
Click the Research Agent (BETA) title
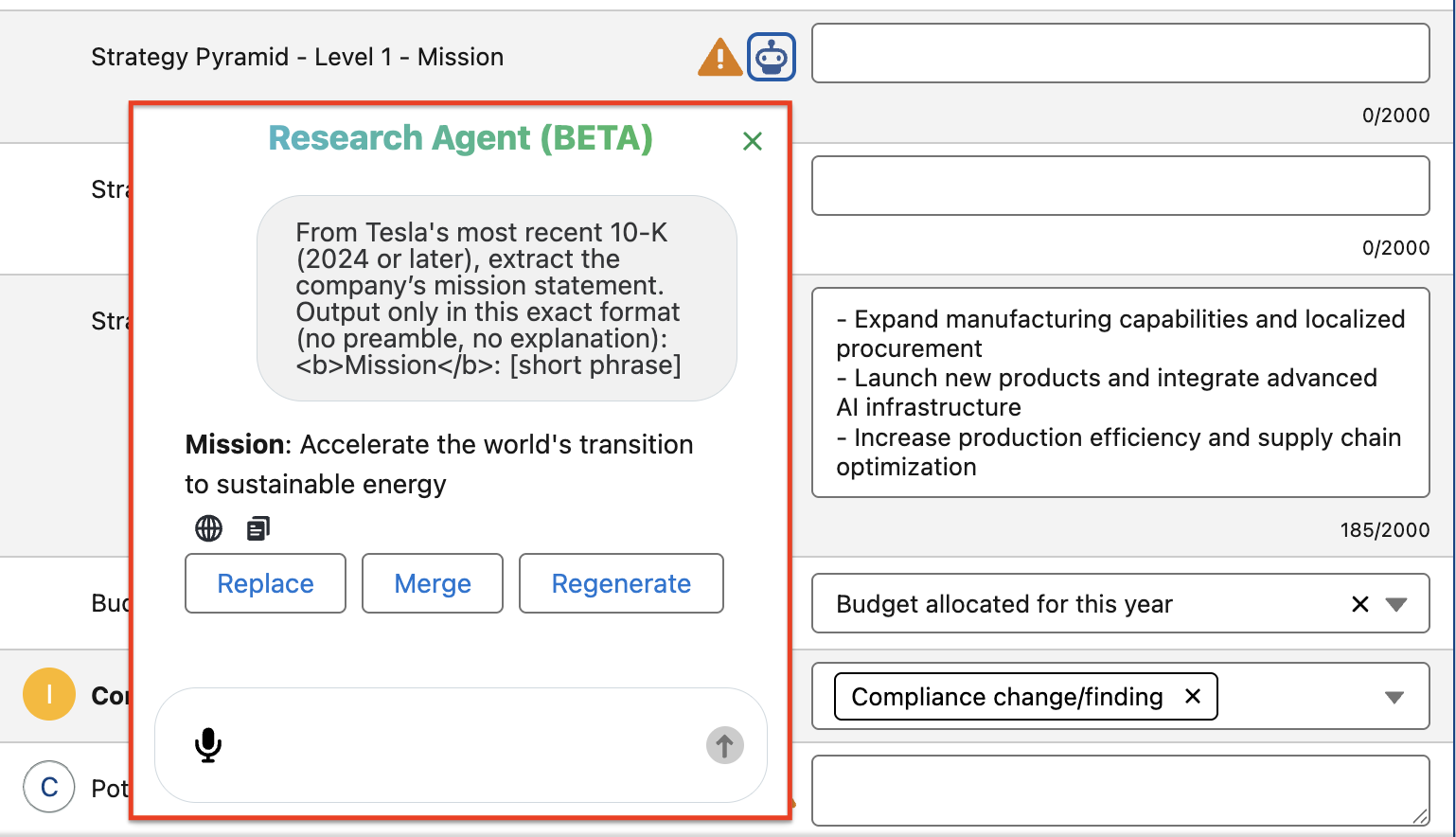tap(461, 138)
